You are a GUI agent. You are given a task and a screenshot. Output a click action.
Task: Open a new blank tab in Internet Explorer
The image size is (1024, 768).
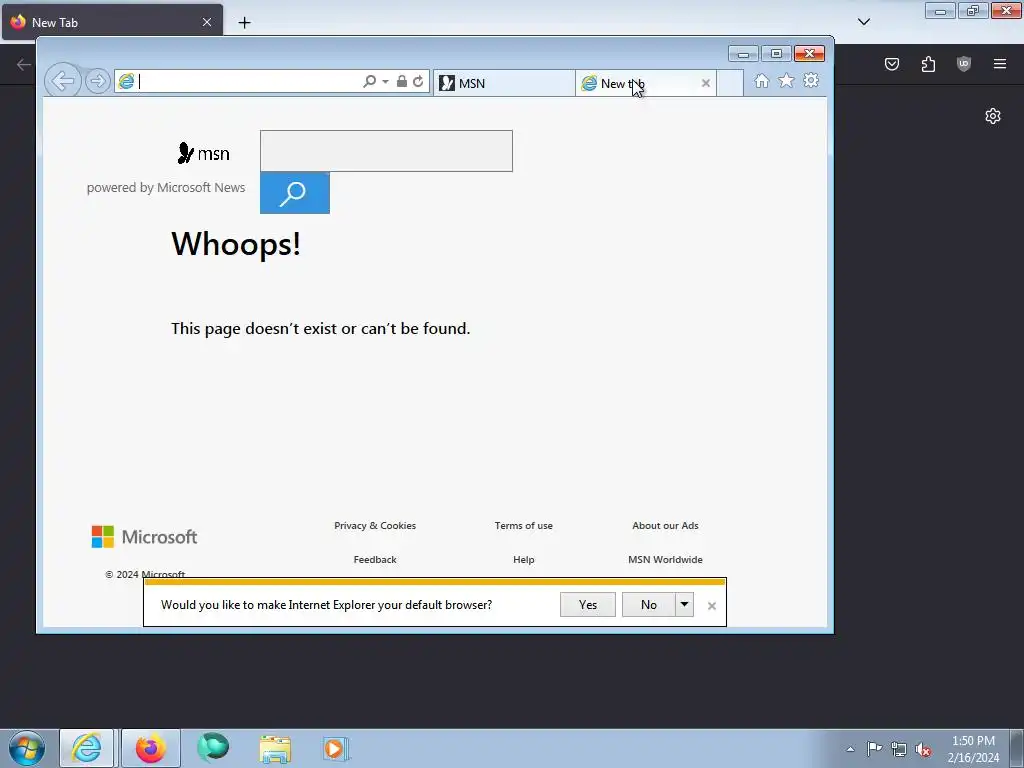(x=730, y=83)
